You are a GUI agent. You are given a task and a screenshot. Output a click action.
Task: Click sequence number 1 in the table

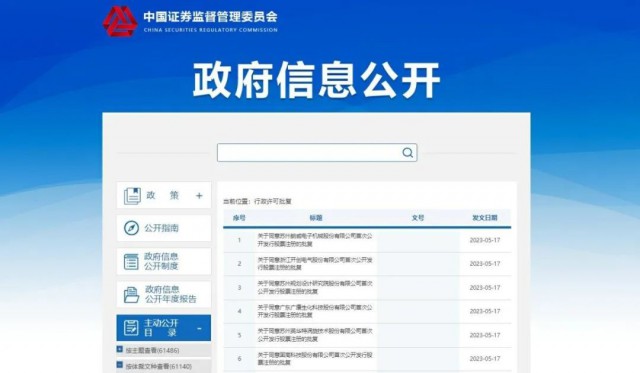tap(240, 240)
